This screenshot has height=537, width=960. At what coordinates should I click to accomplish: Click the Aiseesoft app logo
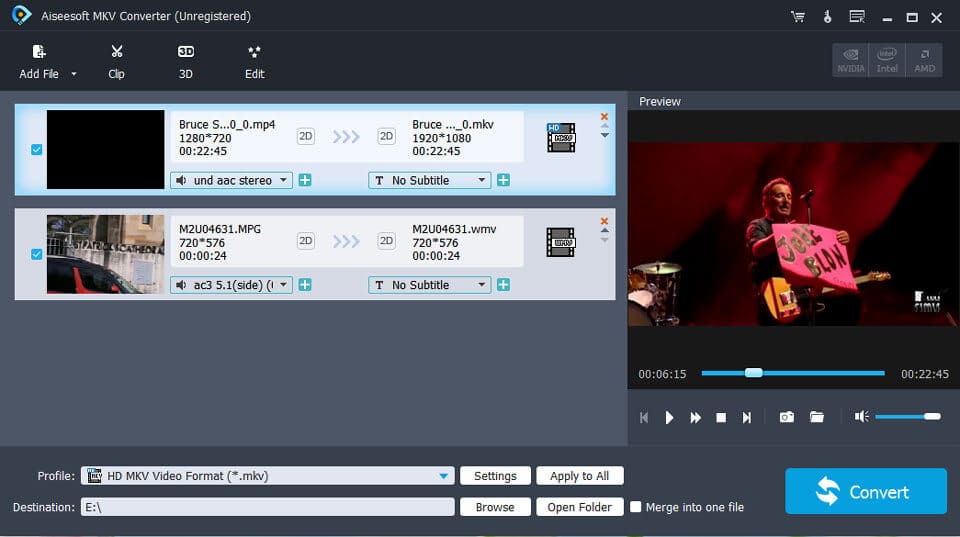[21, 15]
